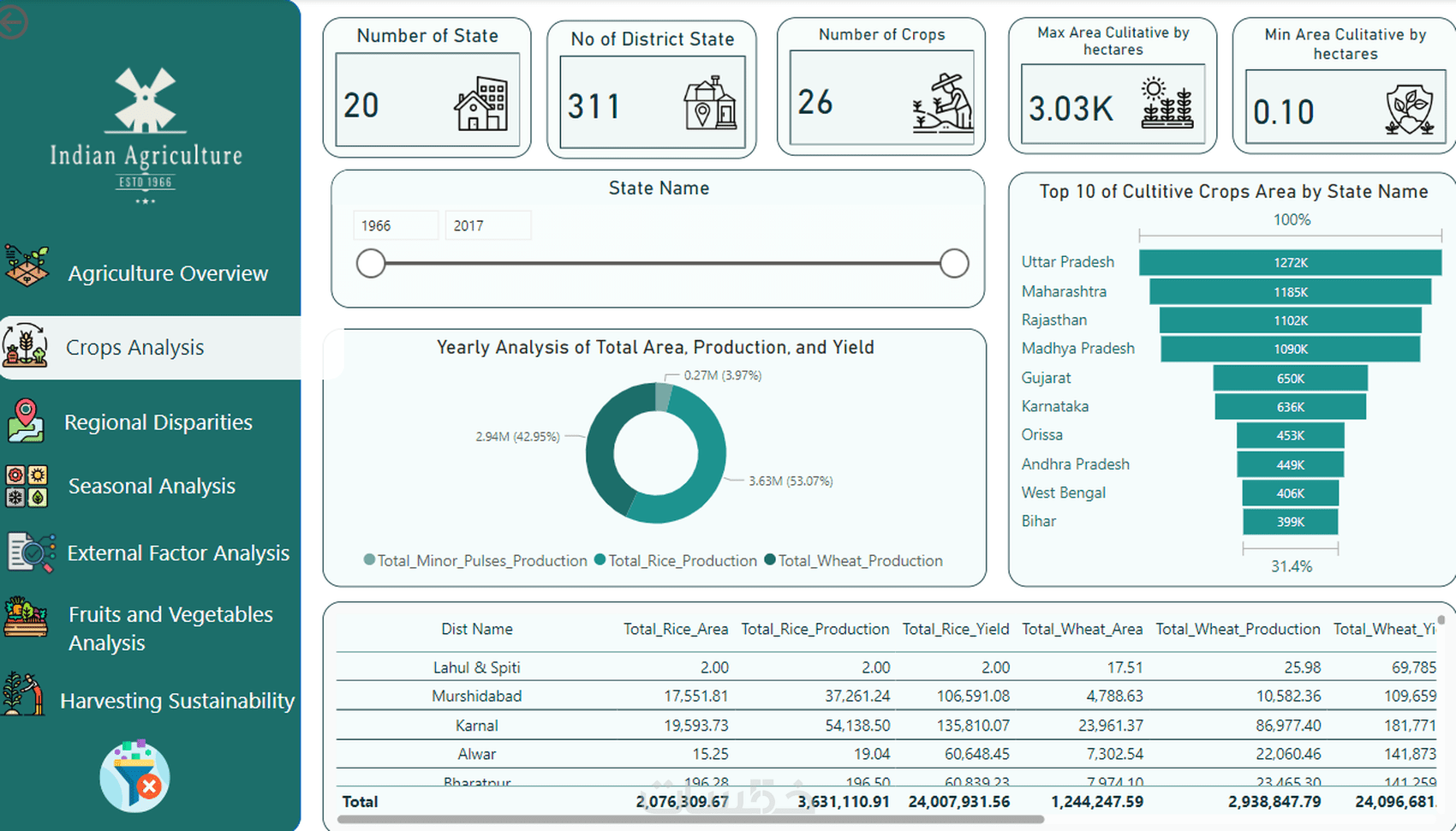Click the 3.63M (53.07%) data label
The height and width of the screenshot is (831, 1456).
(791, 481)
